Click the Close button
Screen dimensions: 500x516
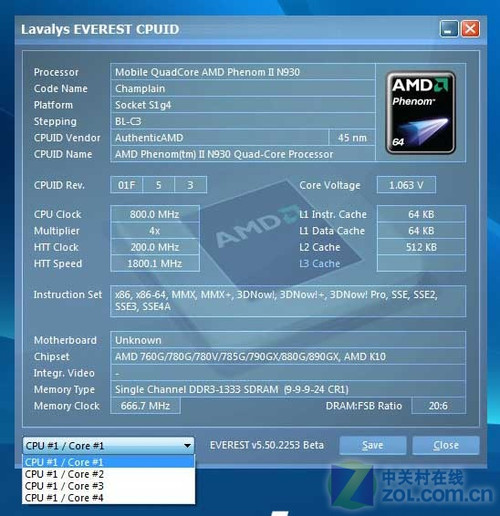point(446,445)
